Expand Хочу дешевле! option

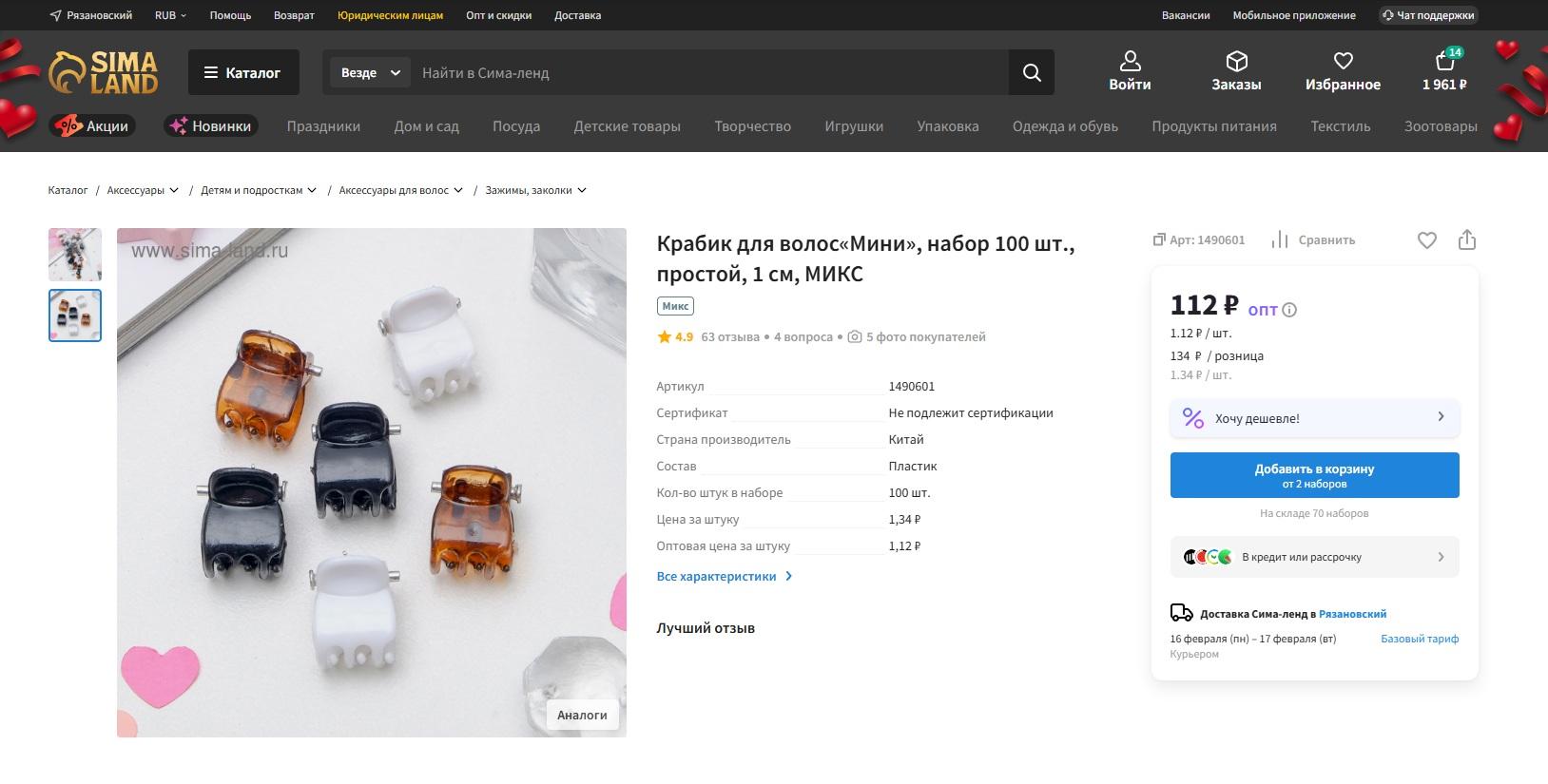click(1314, 418)
